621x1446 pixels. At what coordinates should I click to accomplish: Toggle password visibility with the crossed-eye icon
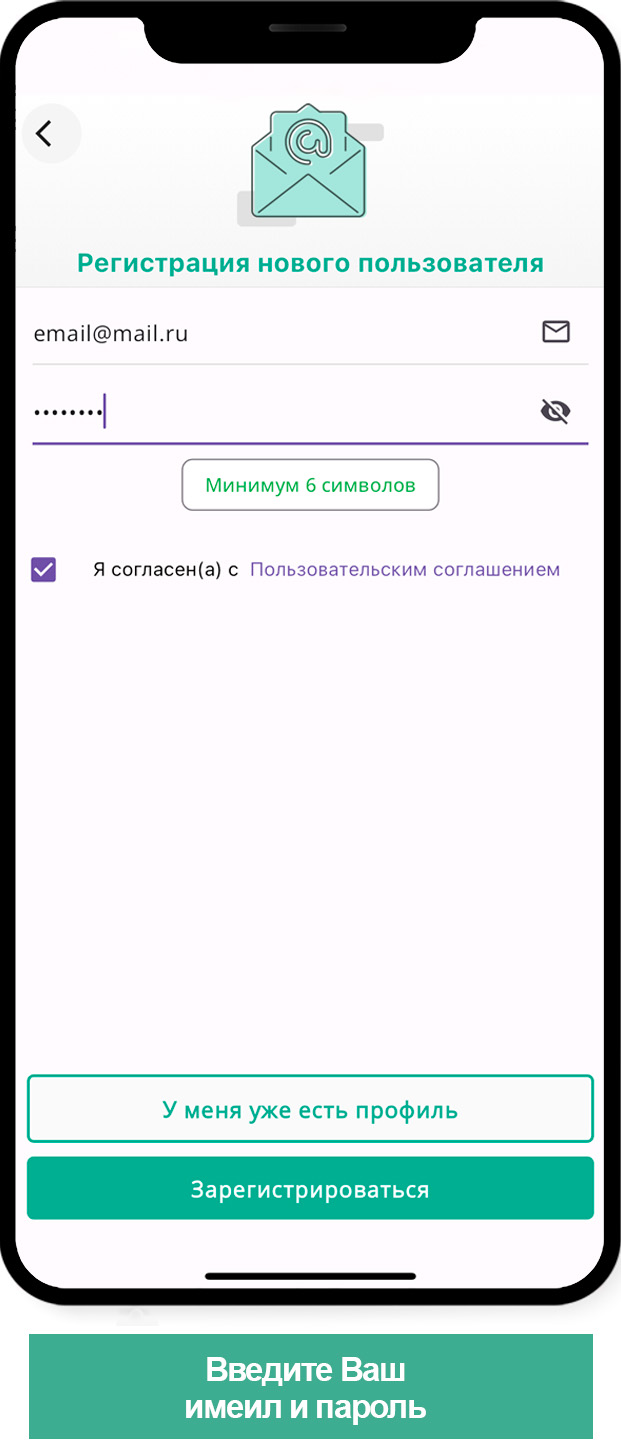pos(555,411)
